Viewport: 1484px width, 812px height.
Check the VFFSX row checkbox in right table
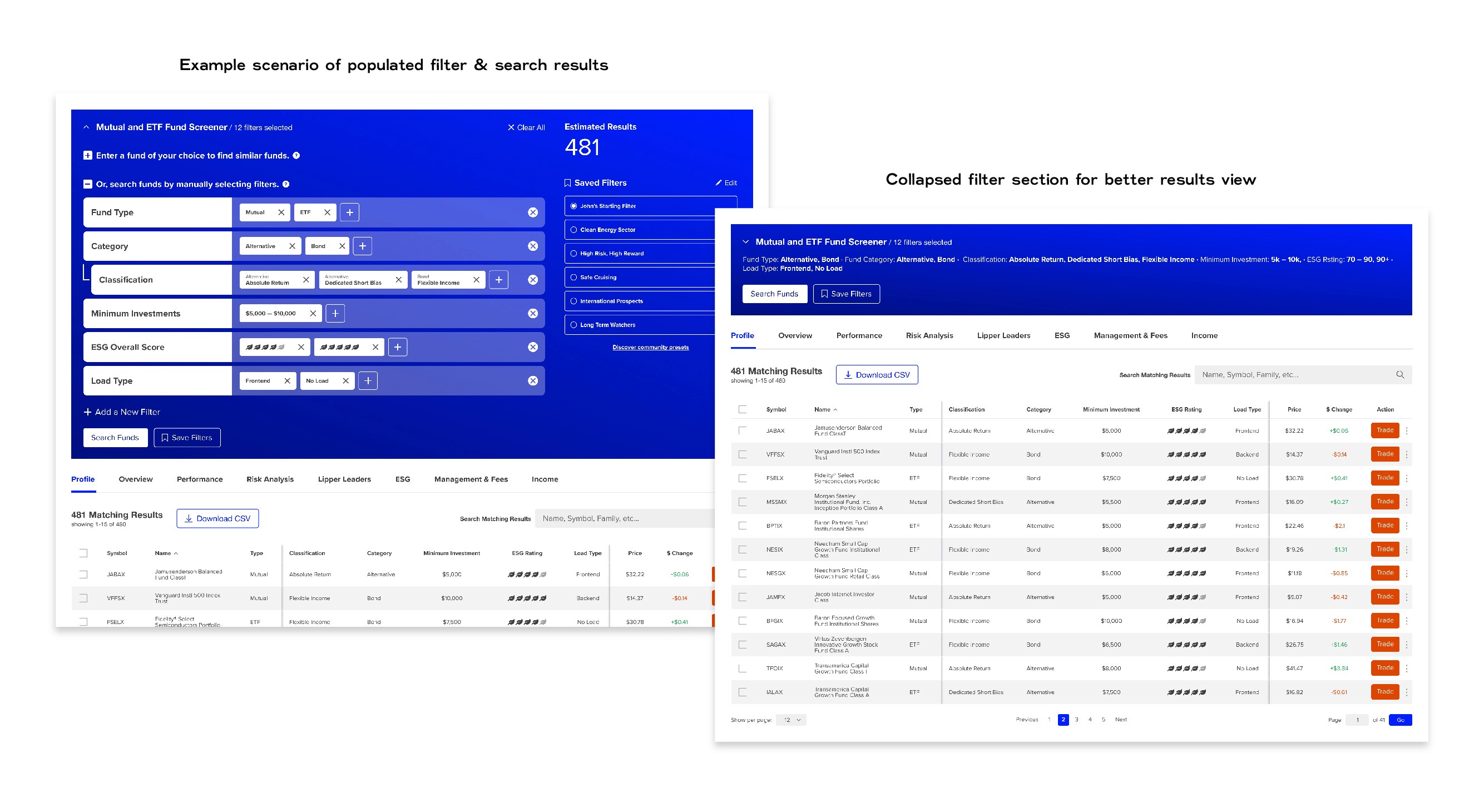743,454
